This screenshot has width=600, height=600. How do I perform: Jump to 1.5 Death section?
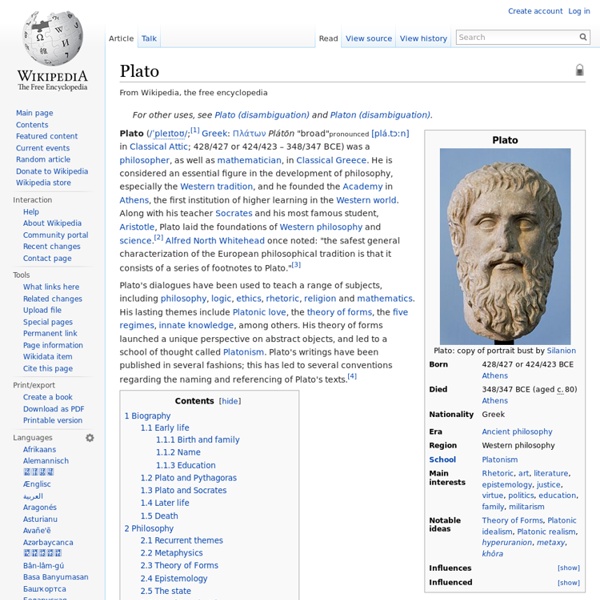[159, 516]
